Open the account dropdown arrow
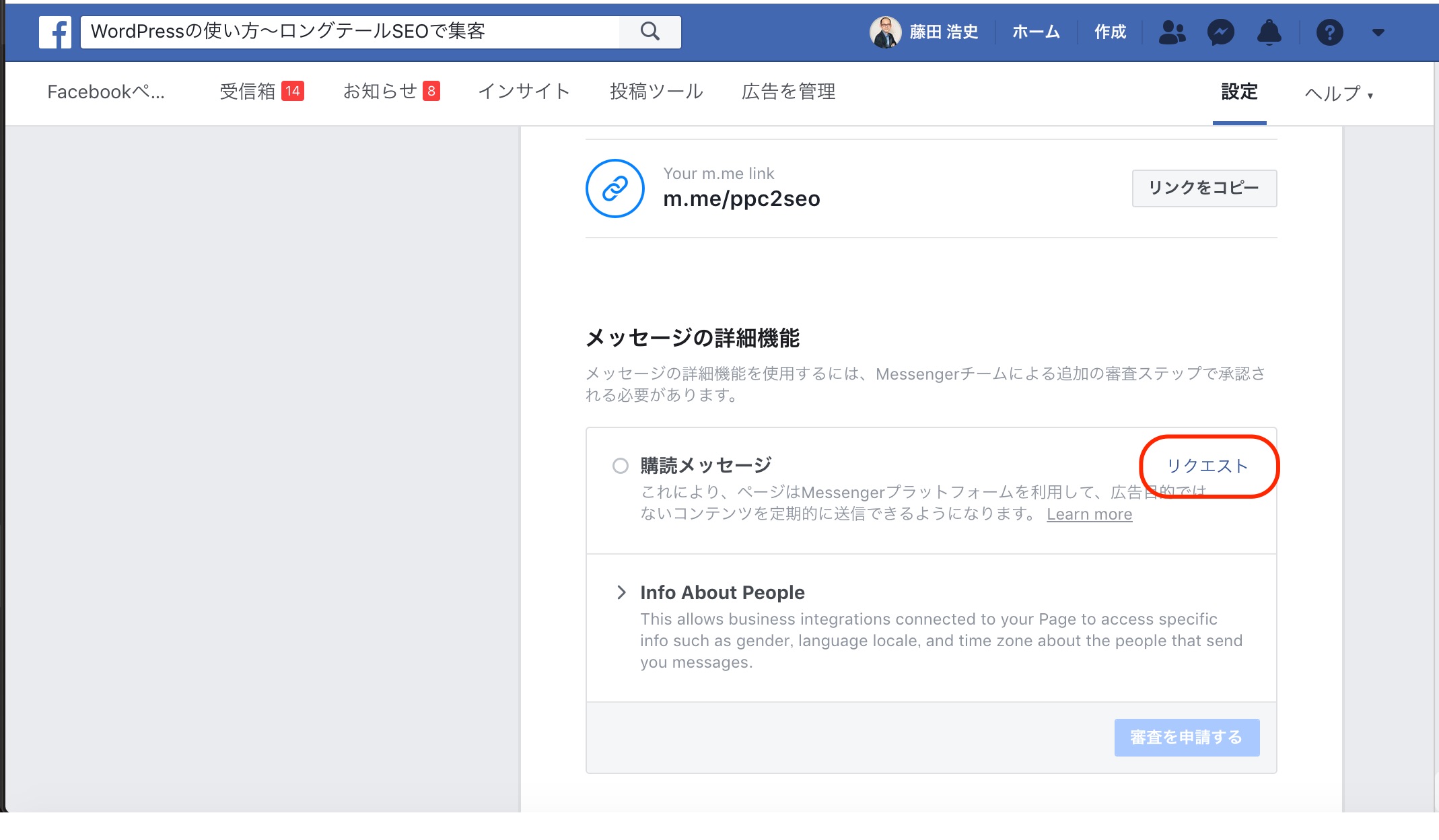The width and height of the screenshot is (1439, 840). [x=1378, y=32]
